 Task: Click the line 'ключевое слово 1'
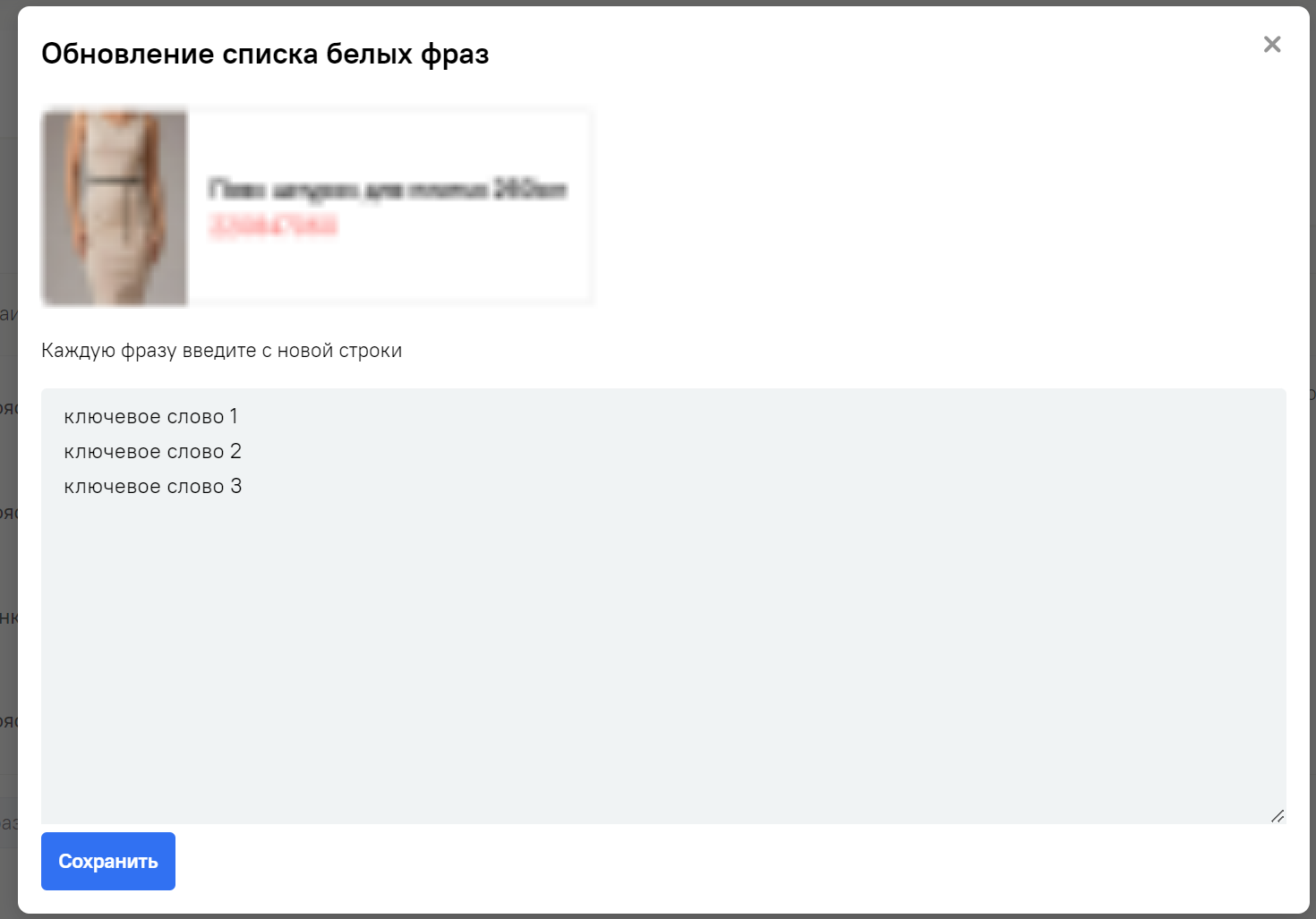pyautogui.click(x=150, y=417)
